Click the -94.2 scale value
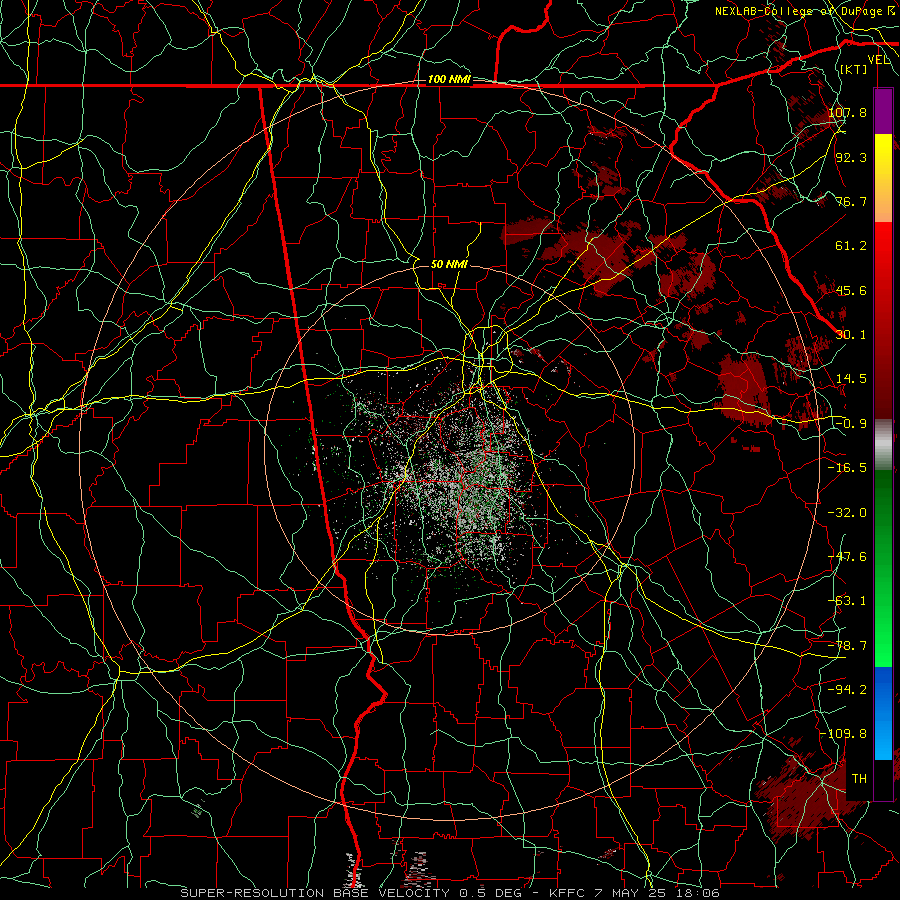The image size is (900, 900). (847, 690)
